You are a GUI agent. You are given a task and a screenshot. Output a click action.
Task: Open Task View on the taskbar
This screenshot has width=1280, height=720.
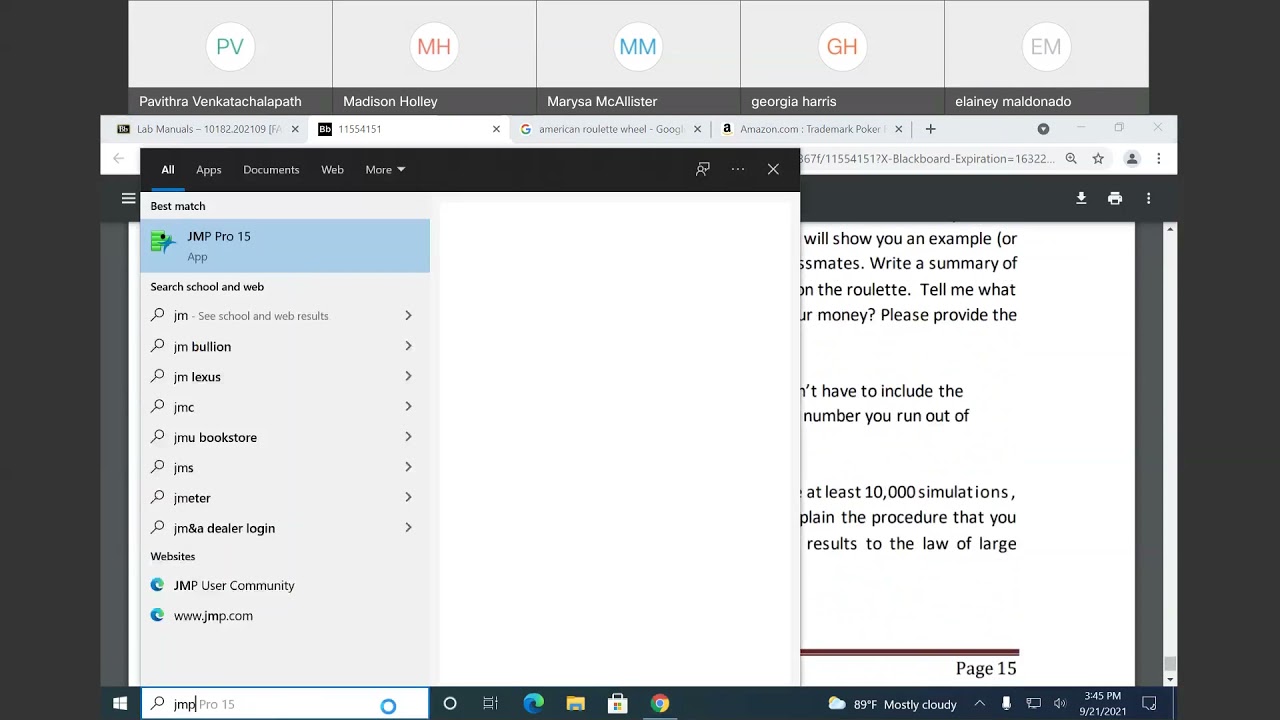[490, 704]
